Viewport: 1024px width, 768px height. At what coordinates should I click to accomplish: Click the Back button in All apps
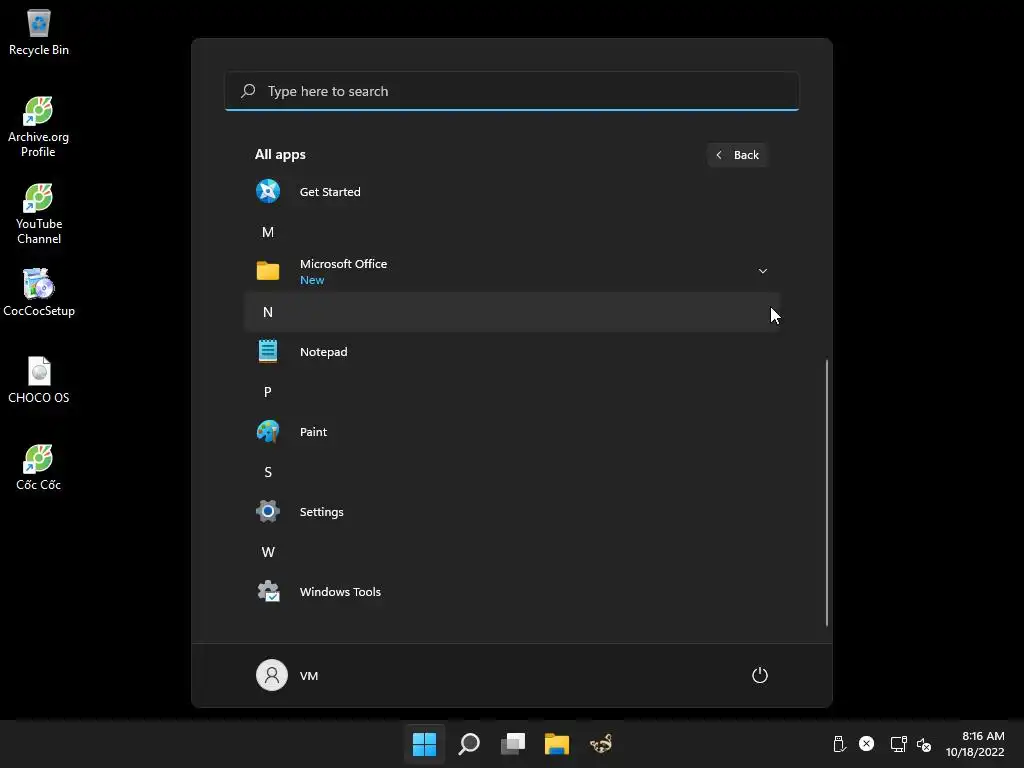[737, 155]
